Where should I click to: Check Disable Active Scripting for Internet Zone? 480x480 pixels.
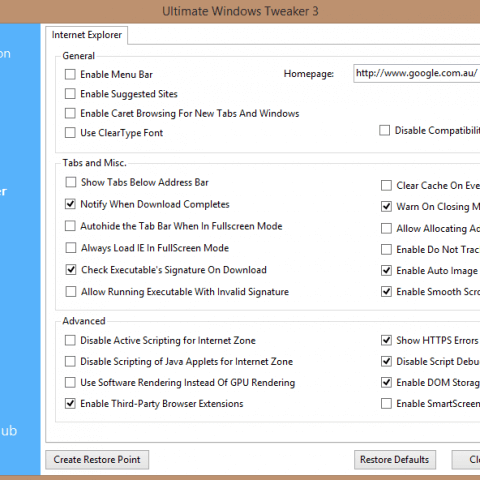click(x=70, y=341)
